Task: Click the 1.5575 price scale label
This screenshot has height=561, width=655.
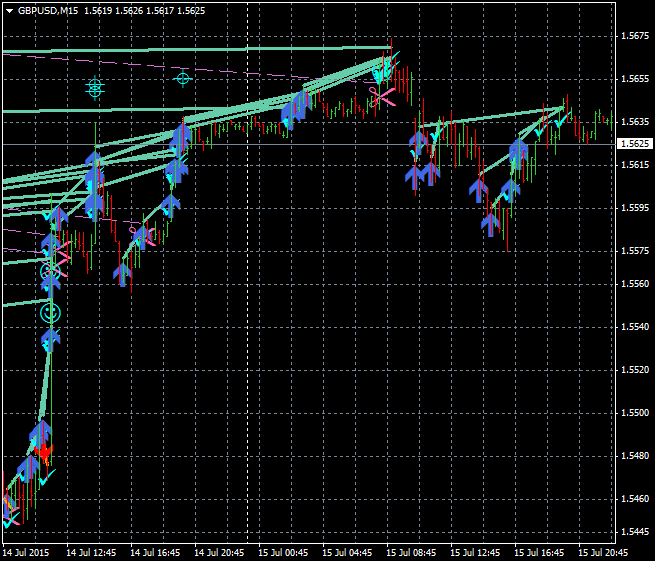Action: click(635, 251)
